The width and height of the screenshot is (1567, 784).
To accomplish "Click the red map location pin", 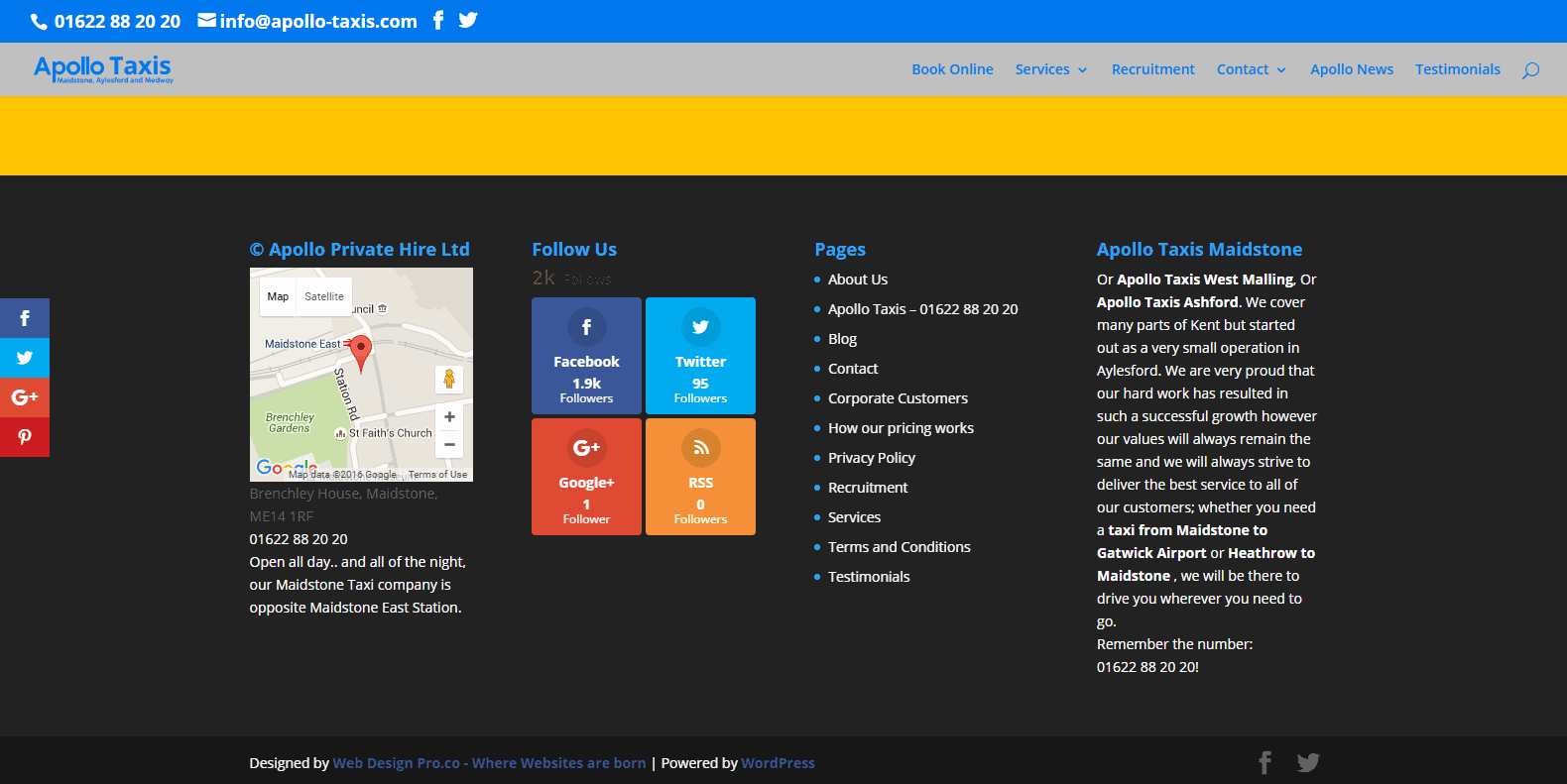I will pyautogui.click(x=361, y=353).
